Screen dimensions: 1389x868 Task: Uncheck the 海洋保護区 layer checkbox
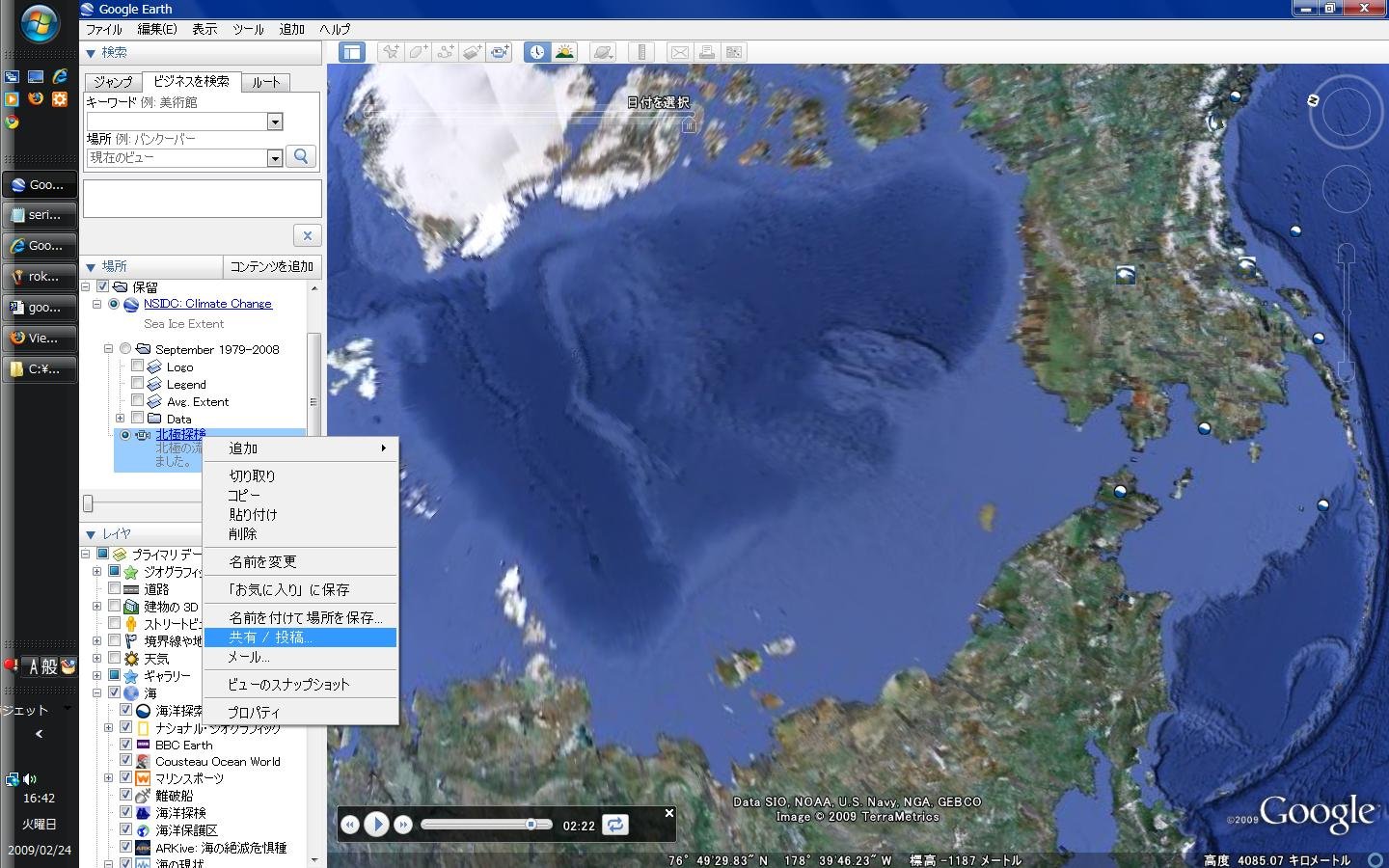[125, 830]
